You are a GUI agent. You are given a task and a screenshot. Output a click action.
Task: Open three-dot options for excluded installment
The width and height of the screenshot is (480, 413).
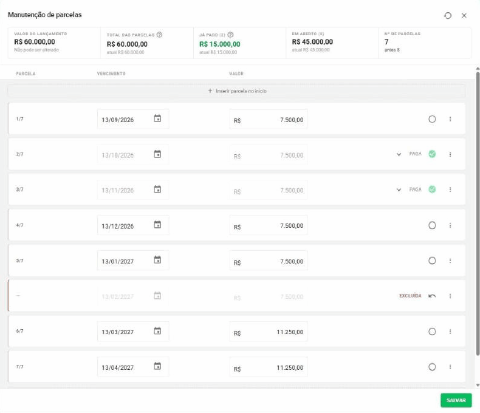tap(450, 296)
